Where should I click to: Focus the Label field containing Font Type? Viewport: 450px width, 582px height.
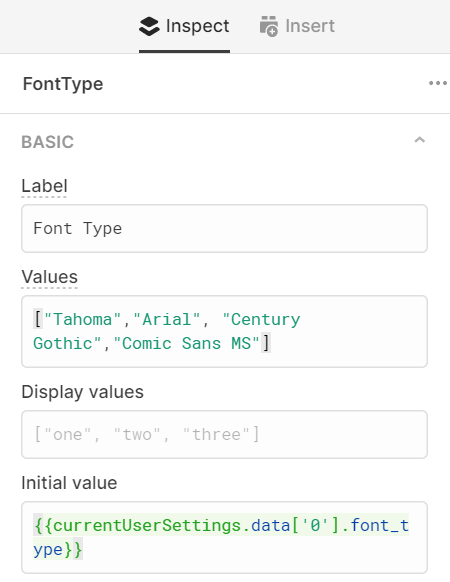(224, 228)
